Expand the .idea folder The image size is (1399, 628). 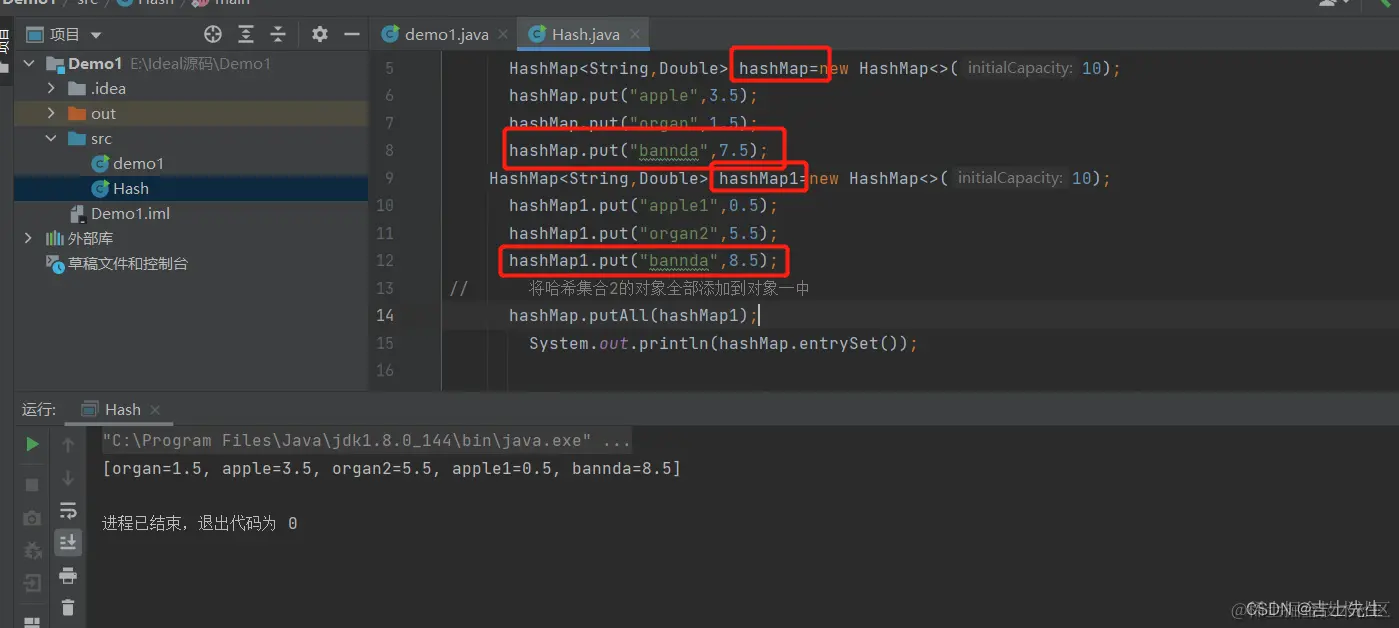51,89
